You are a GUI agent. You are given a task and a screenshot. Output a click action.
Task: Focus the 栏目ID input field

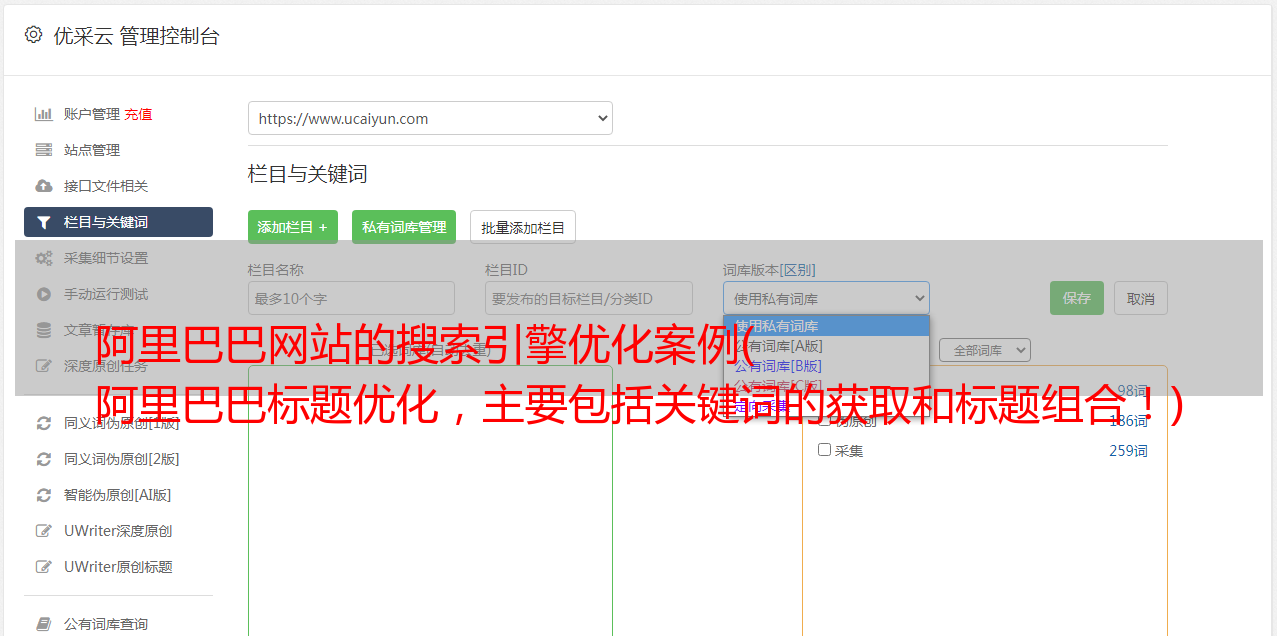(x=589, y=298)
